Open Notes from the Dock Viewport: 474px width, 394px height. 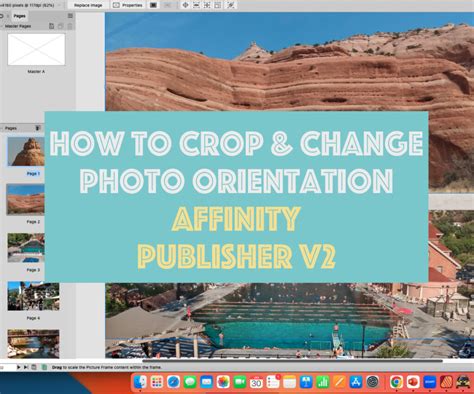[289, 382]
